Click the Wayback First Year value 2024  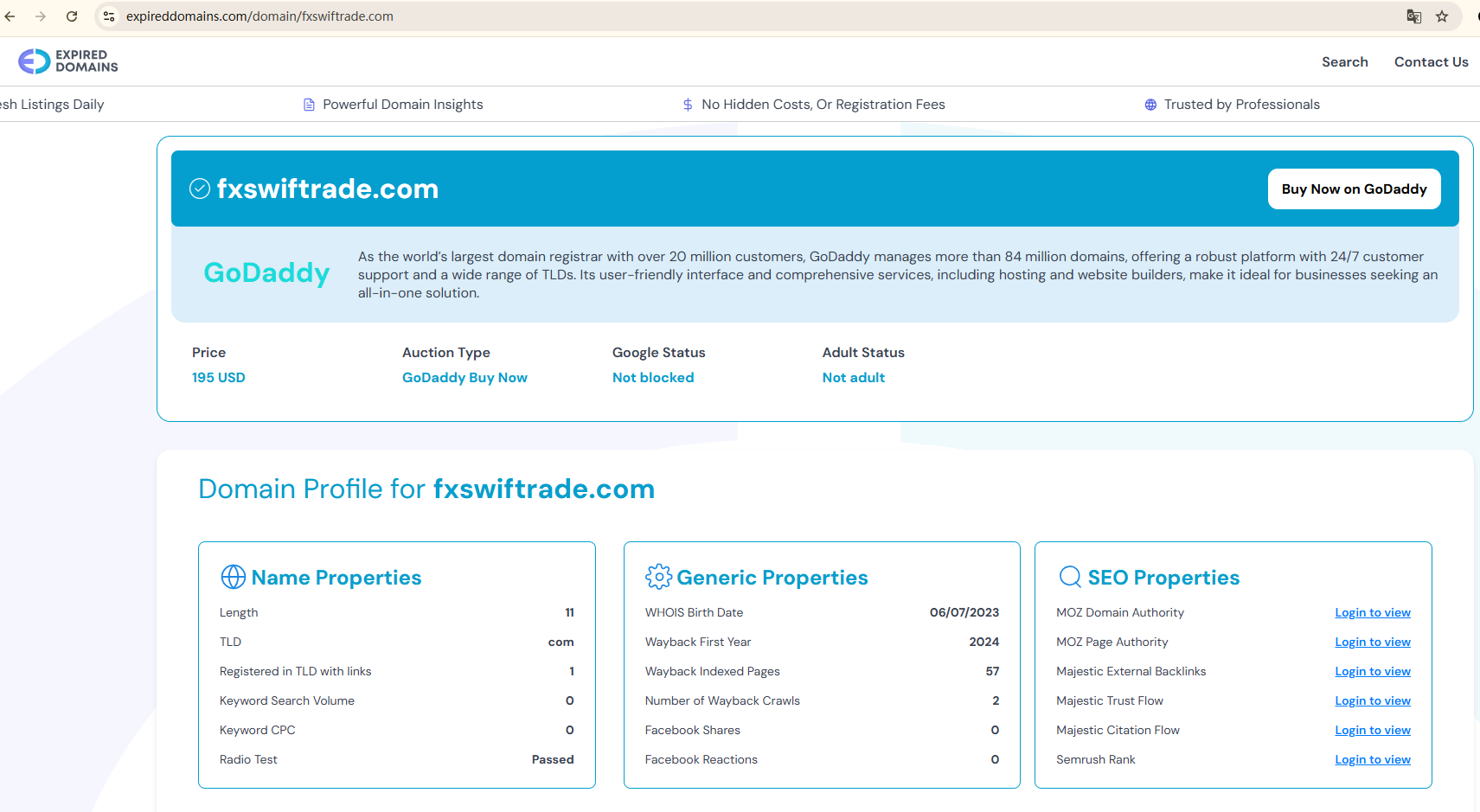984,643
